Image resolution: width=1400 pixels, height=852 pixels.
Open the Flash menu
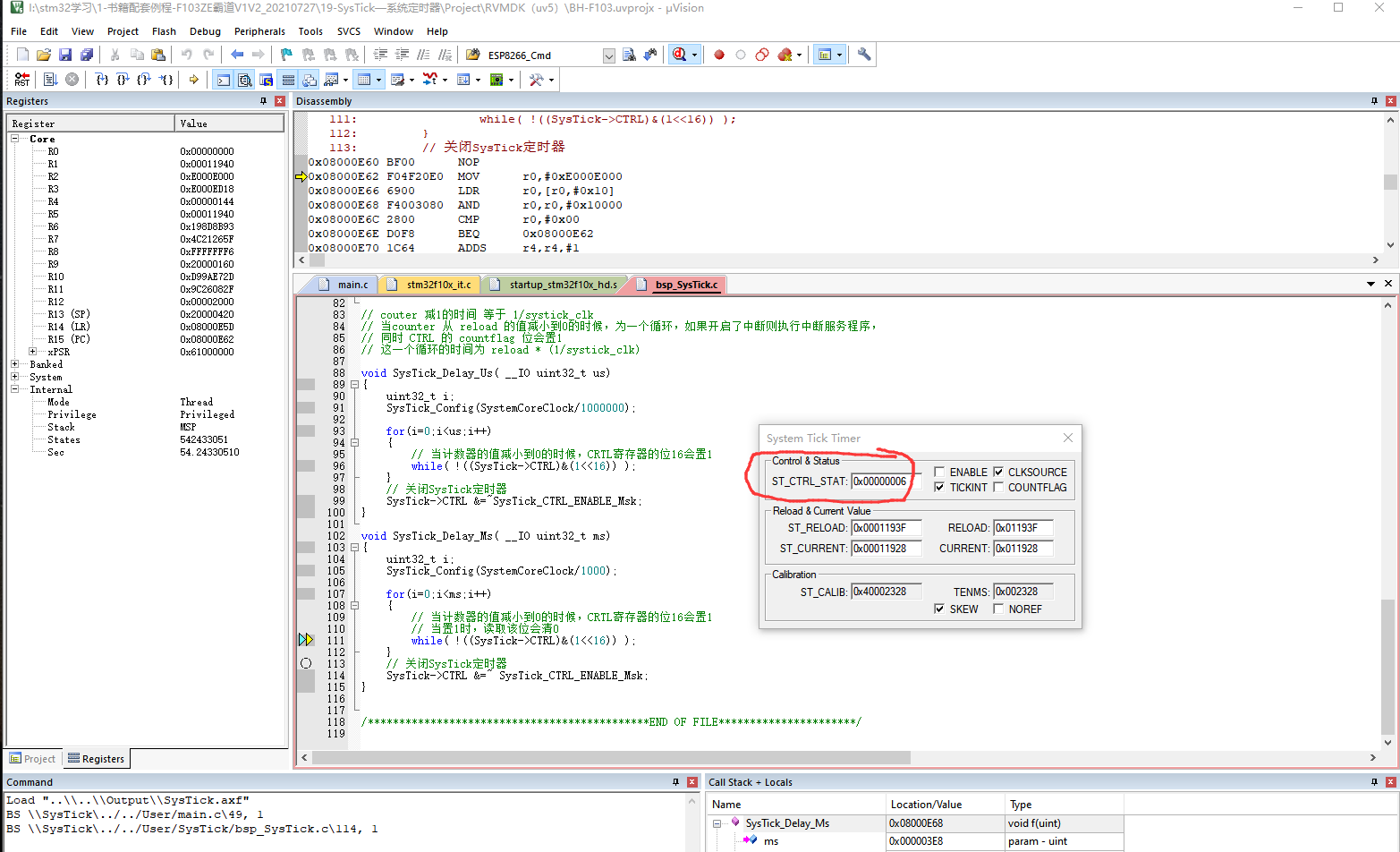pyautogui.click(x=164, y=31)
